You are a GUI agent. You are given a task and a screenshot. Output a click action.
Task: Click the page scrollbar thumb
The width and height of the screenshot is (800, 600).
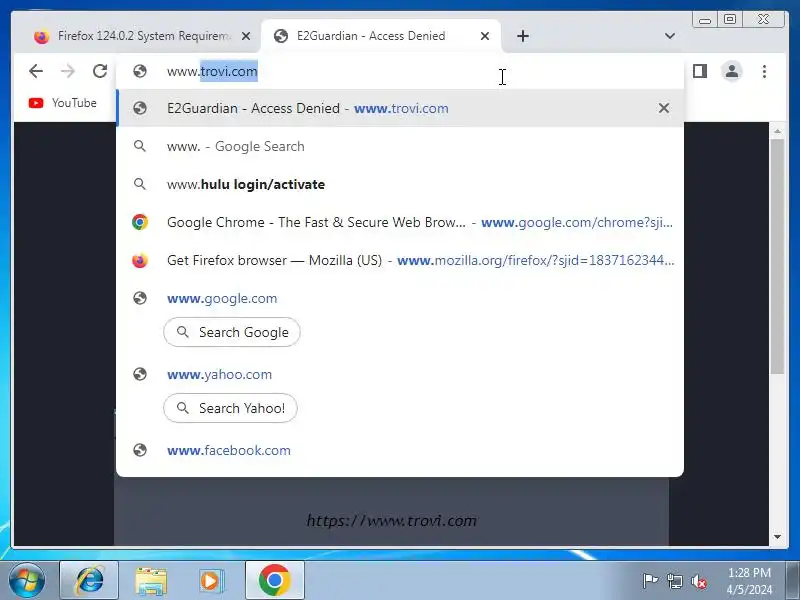pyautogui.click(x=778, y=256)
